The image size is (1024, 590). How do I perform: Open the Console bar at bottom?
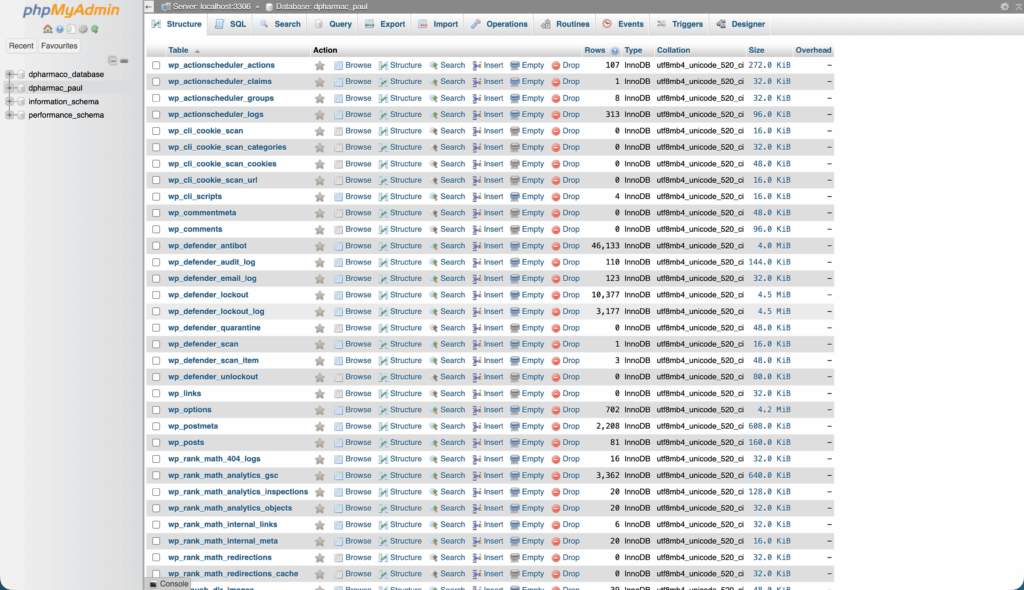(x=168, y=584)
